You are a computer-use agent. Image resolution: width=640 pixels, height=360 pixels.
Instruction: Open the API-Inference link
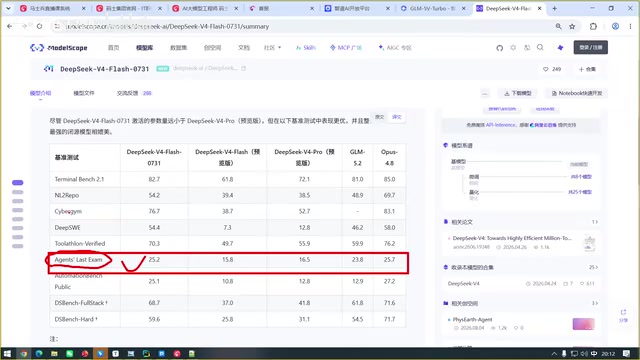coord(500,125)
